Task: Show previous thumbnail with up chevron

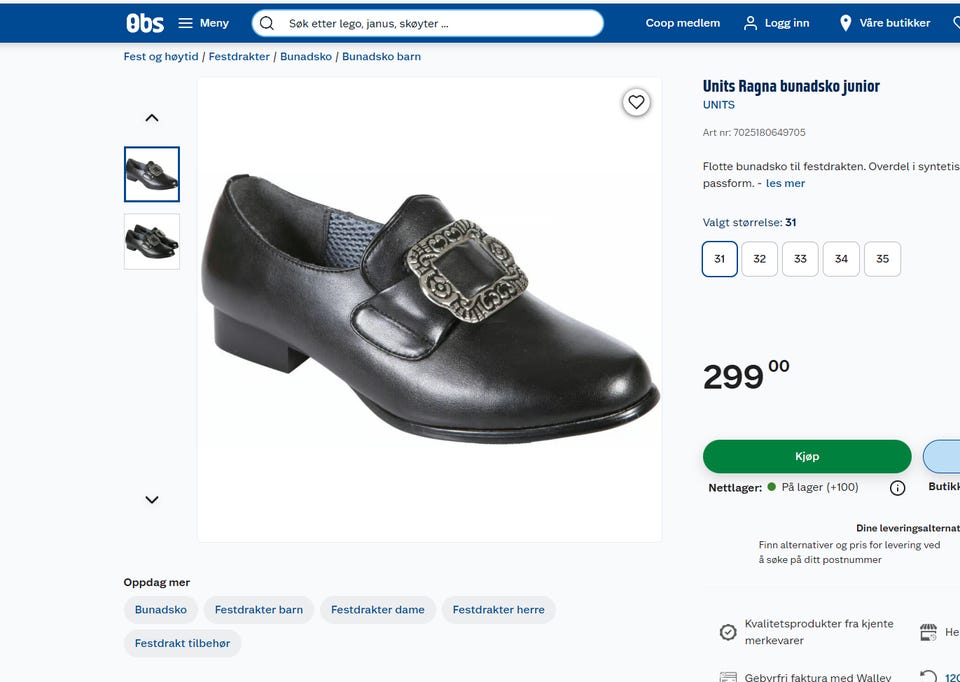Action: pos(152,118)
